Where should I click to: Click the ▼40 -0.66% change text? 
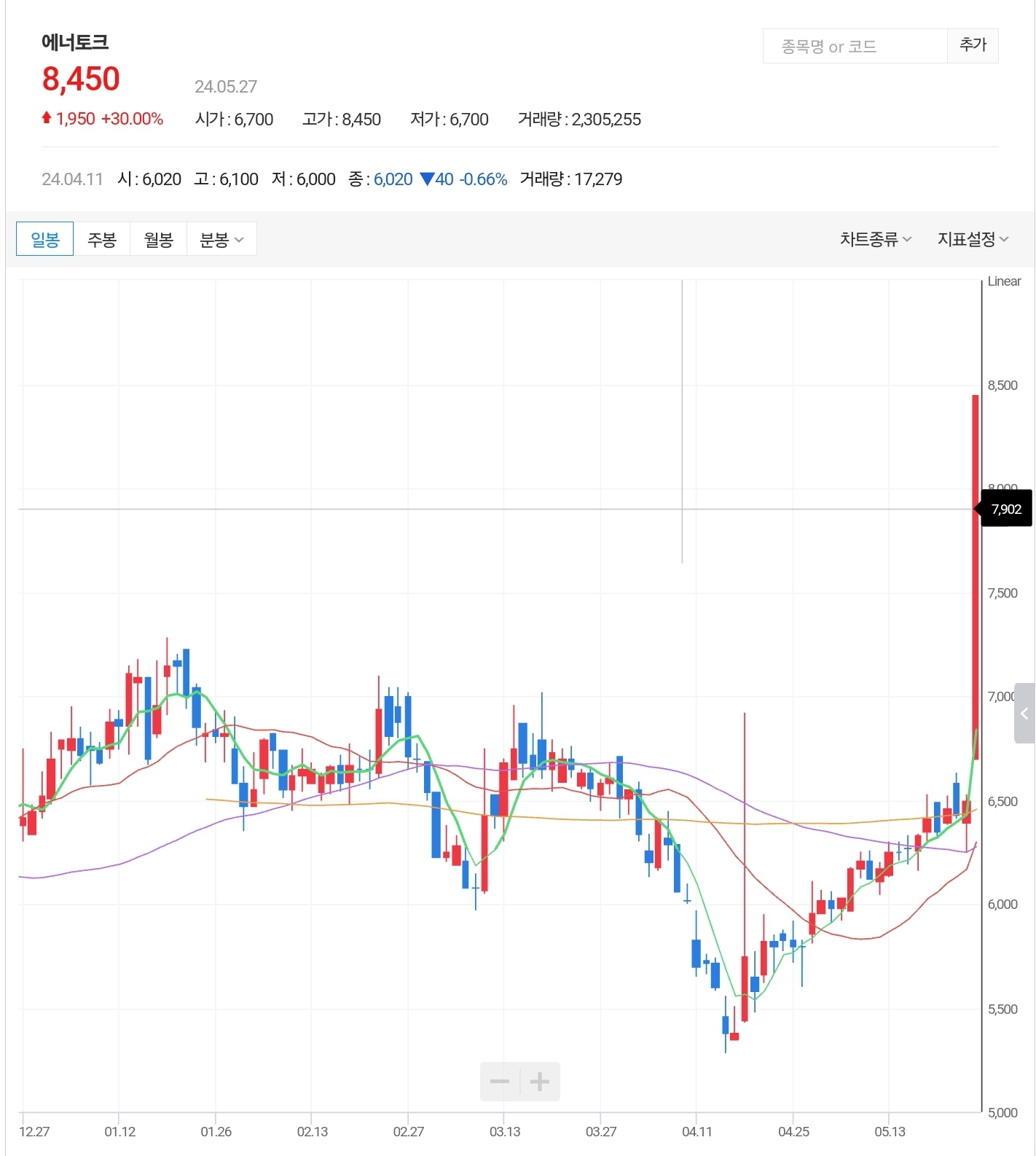(464, 179)
